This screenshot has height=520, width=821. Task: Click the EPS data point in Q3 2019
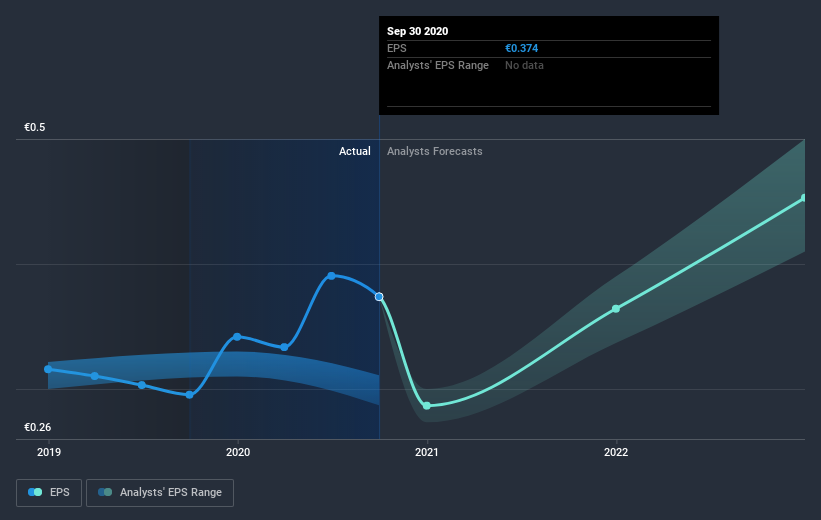142,385
